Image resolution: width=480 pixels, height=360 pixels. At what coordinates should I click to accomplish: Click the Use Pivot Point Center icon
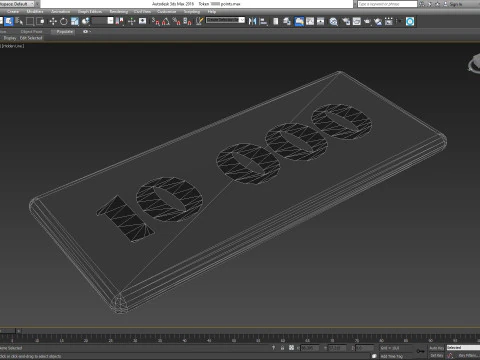pos(119,21)
